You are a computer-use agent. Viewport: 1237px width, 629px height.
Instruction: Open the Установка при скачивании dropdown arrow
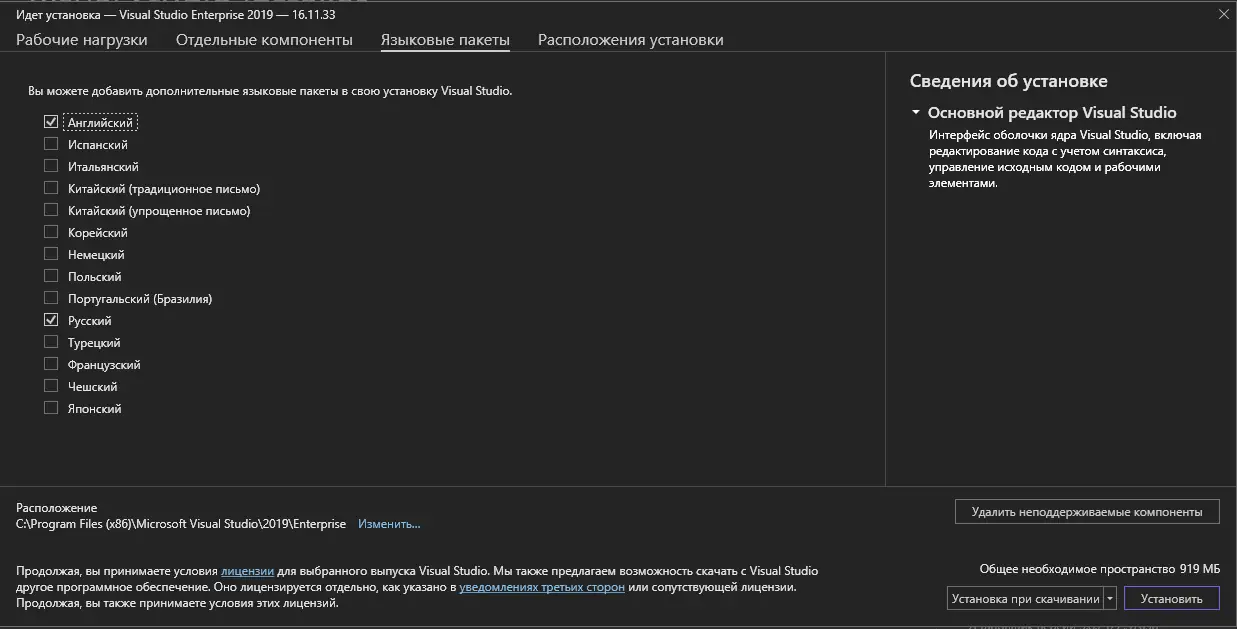[1109, 599]
